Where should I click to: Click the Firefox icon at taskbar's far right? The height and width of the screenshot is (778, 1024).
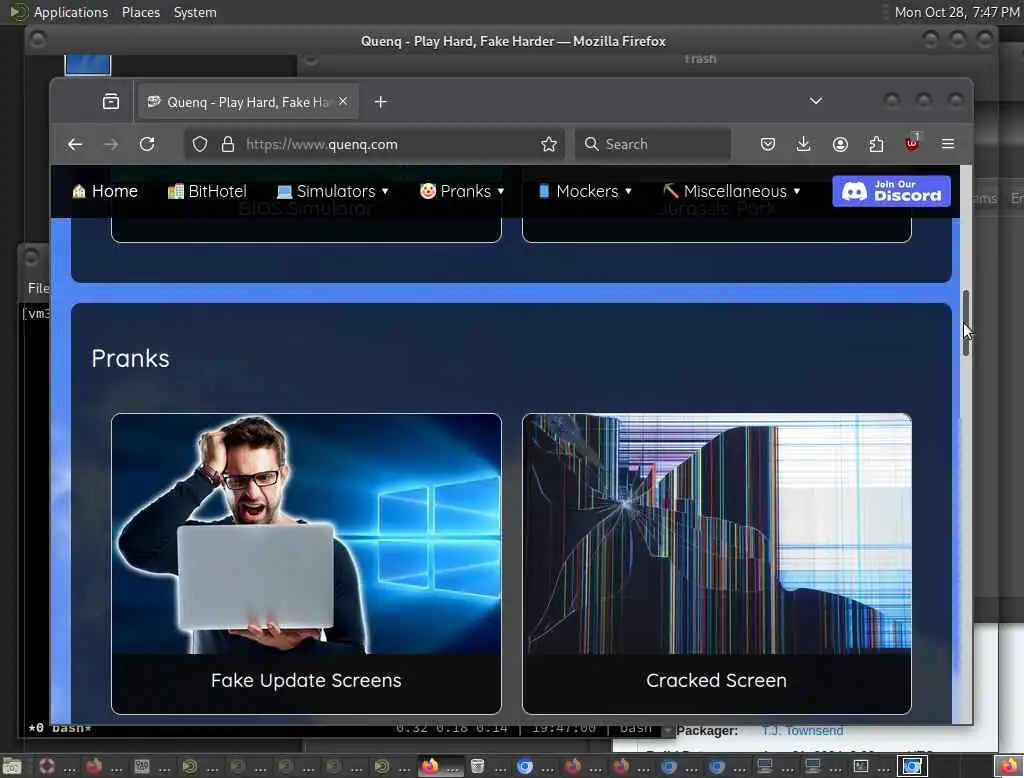[x=1008, y=766]
